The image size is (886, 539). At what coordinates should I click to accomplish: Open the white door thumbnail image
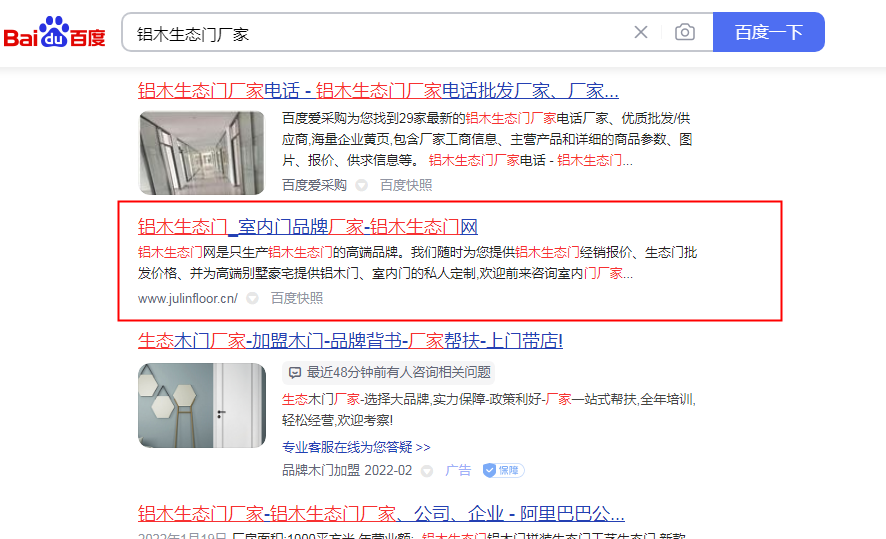tap(202, 406)
